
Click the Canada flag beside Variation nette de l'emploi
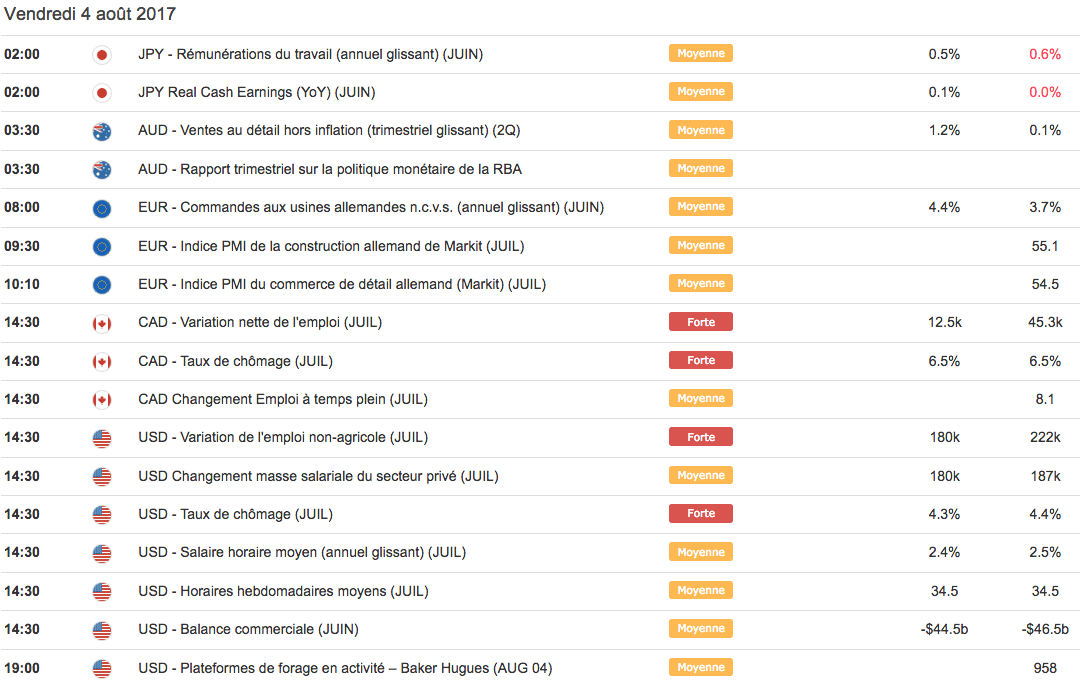(x=101, y=323)
